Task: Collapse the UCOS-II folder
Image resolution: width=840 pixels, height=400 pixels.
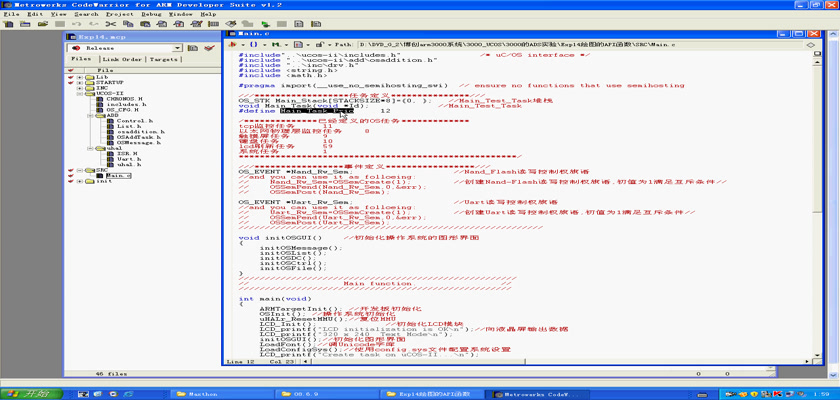Action: tap(80, 93)
